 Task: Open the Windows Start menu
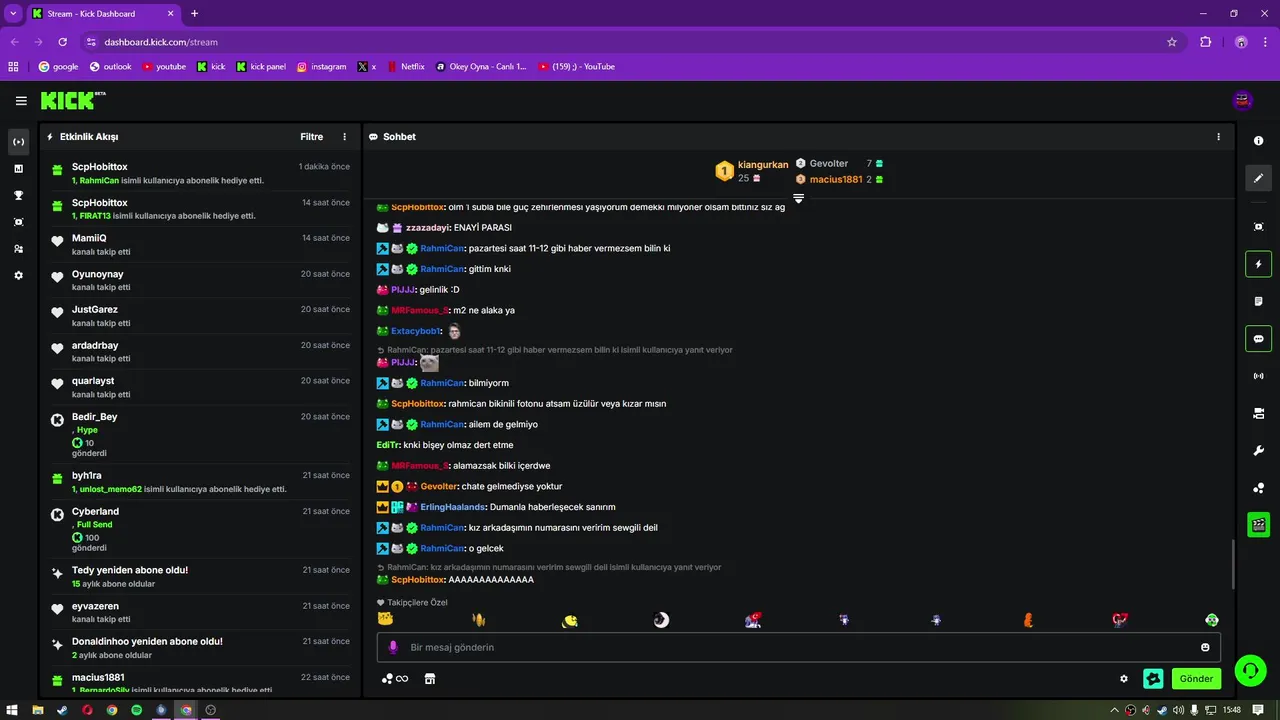coord(12,710)
